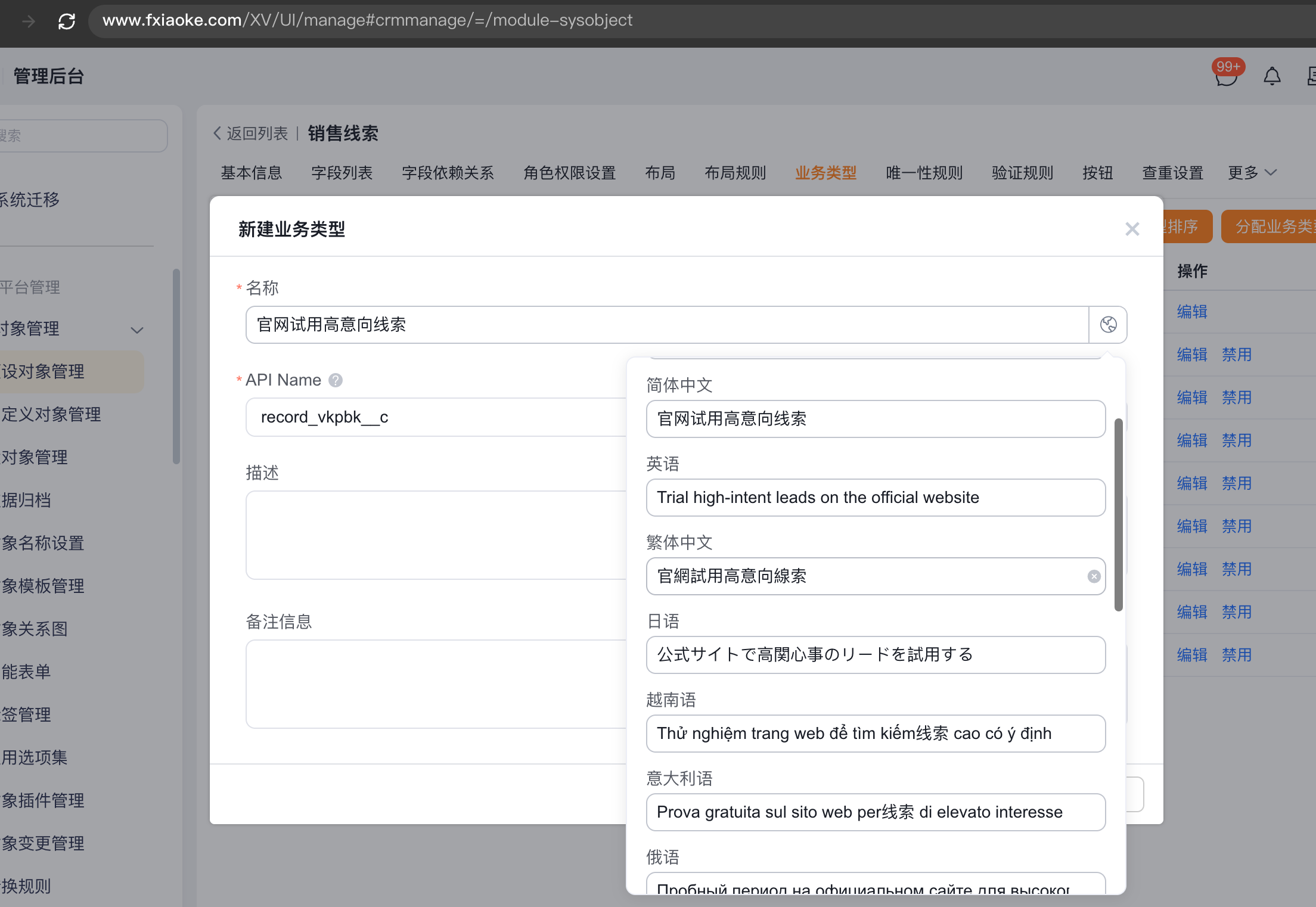Open the 基本信息 tab
This screenshot has height=907, width=1316.
(251, 173)
